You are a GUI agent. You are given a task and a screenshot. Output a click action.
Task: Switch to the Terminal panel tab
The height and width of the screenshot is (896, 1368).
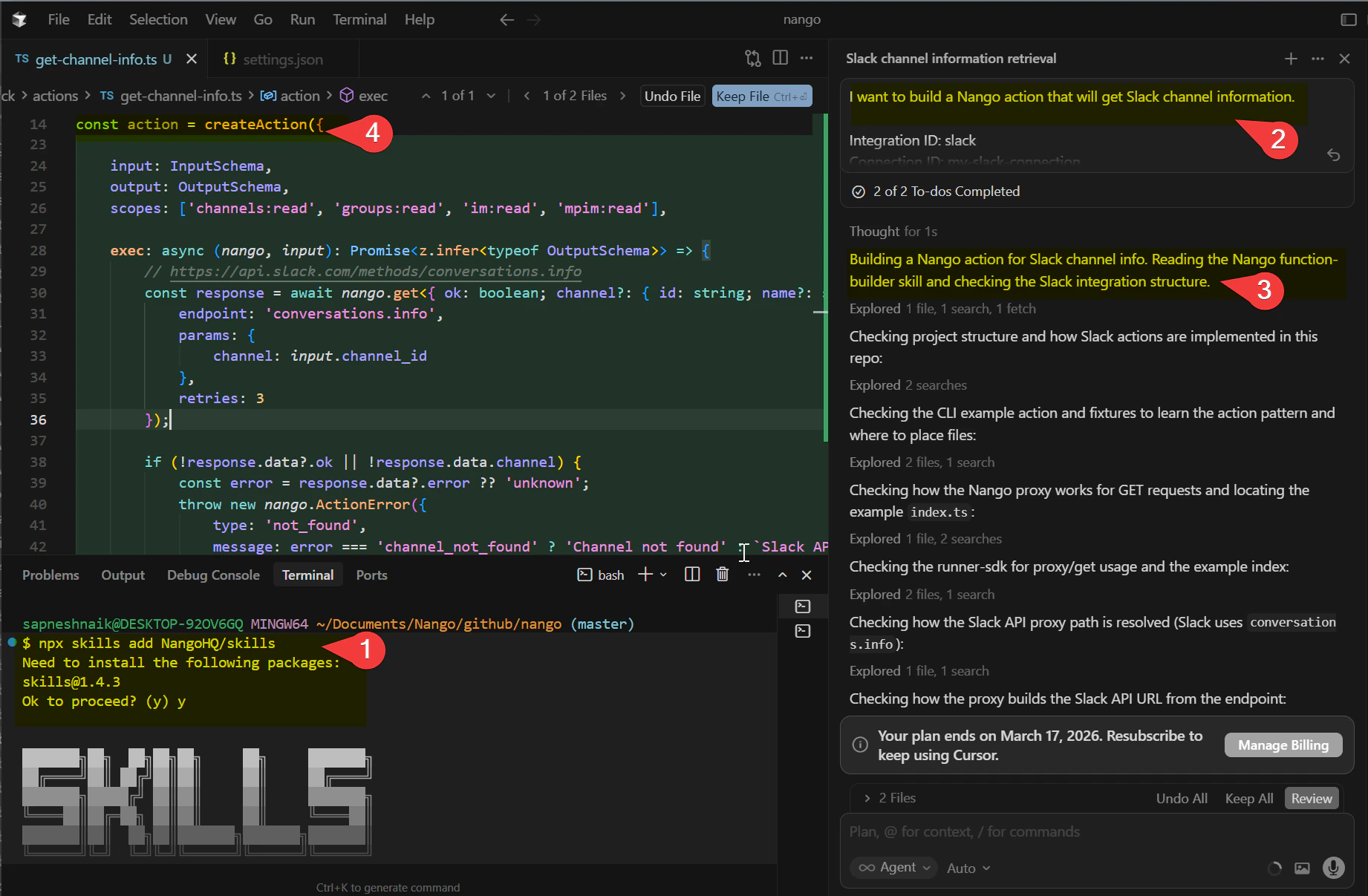point(307,575)
